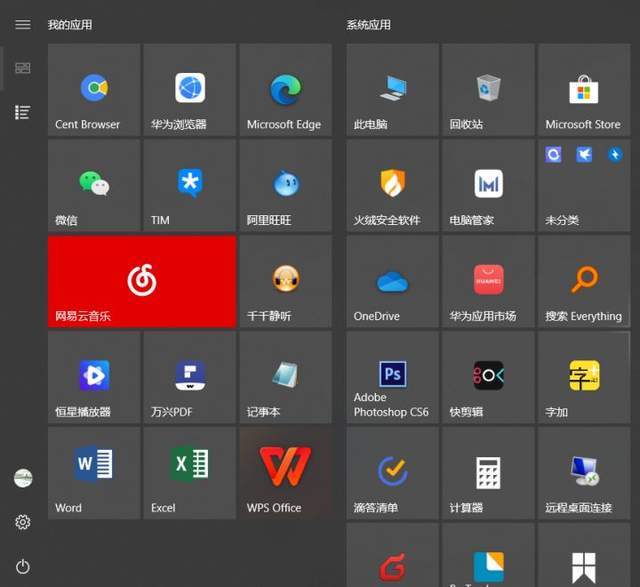
Task: Switch to pinned tiles view
Action: [23, 68]
